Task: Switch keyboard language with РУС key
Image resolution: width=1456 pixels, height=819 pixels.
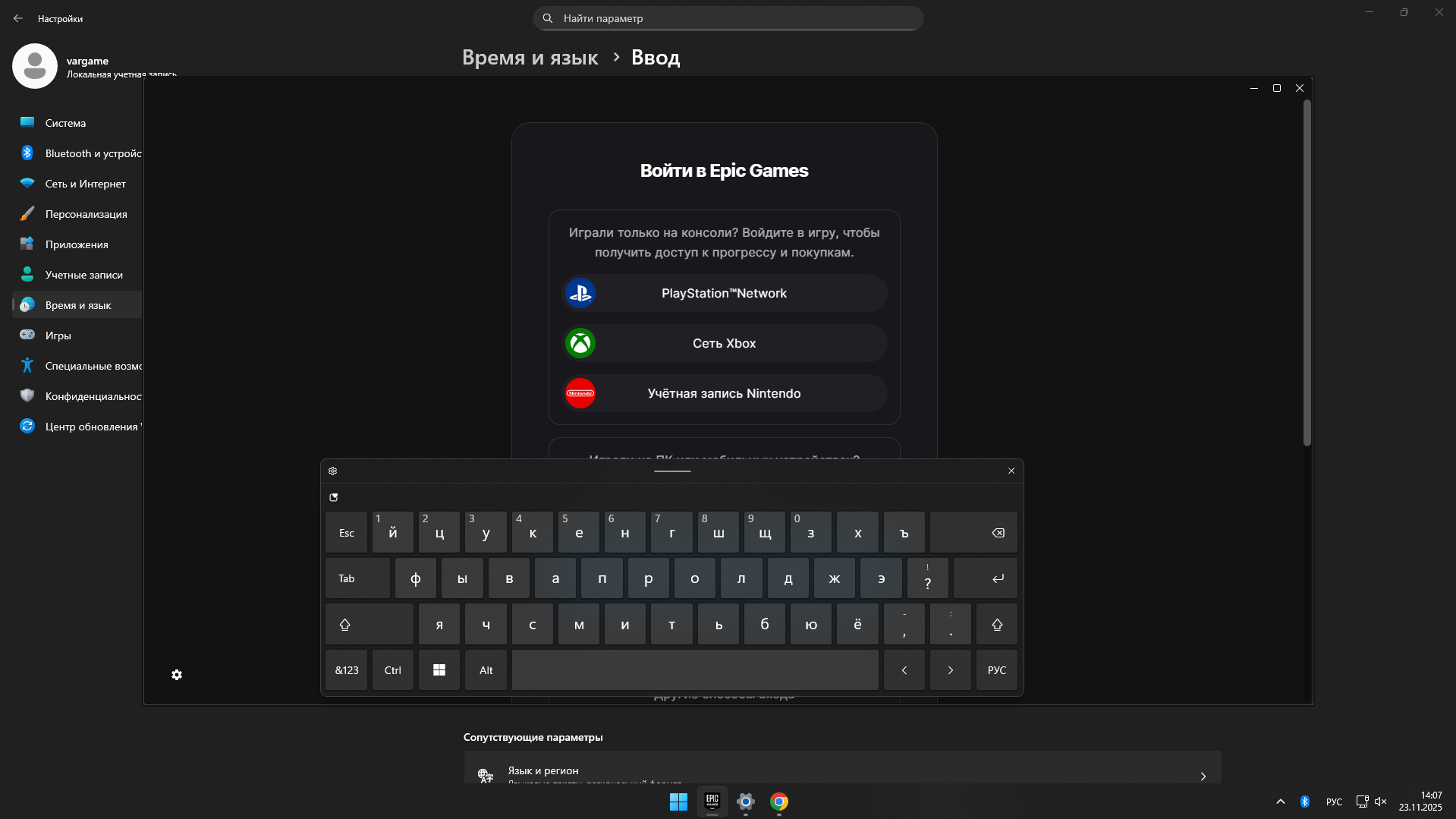Action: [x=997, y=670]
